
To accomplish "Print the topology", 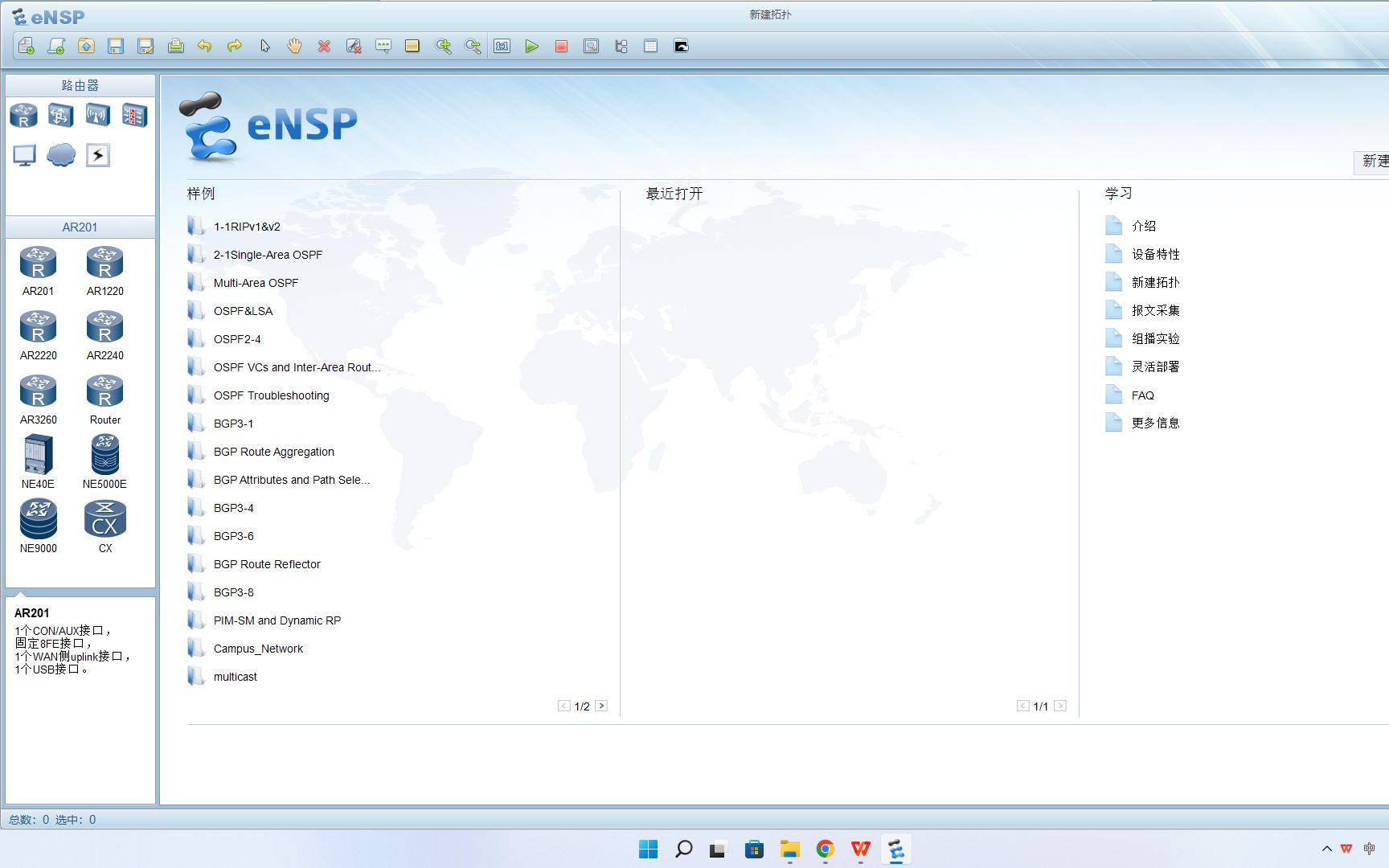I will (175, 46).
